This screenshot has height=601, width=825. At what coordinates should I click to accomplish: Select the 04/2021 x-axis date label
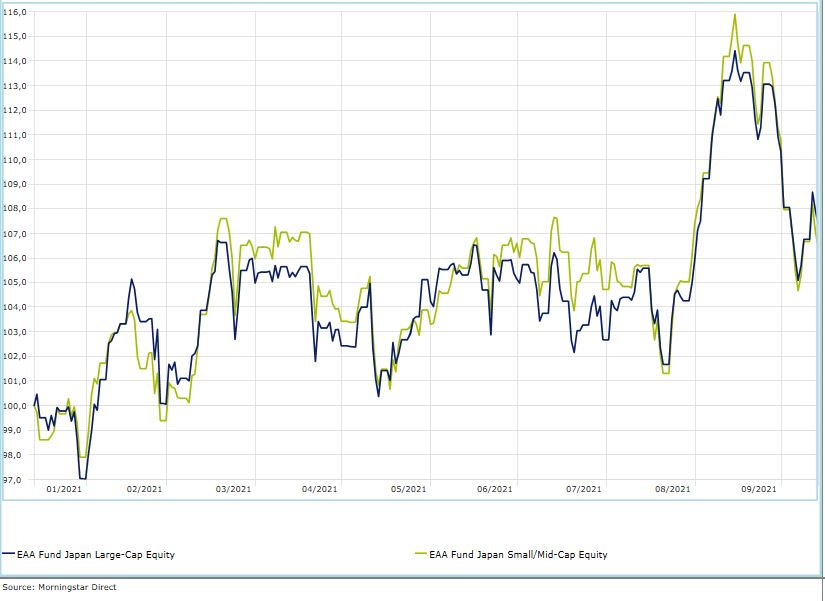click(318, 489)
